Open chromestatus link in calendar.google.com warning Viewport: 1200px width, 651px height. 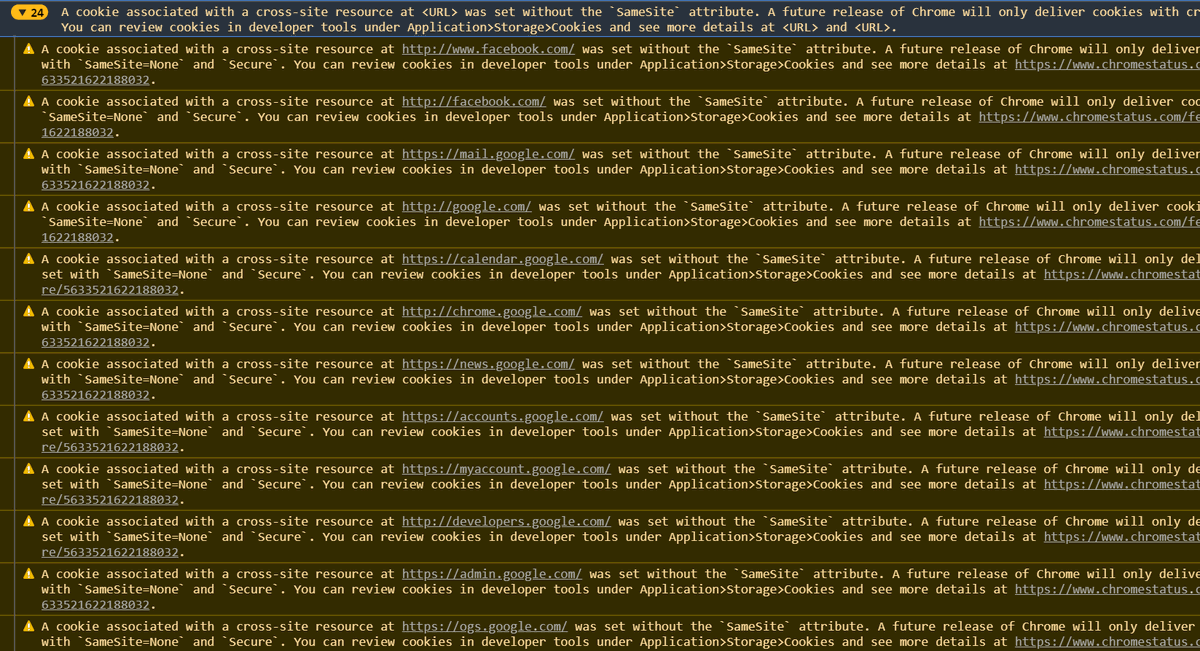(1122, 275)
